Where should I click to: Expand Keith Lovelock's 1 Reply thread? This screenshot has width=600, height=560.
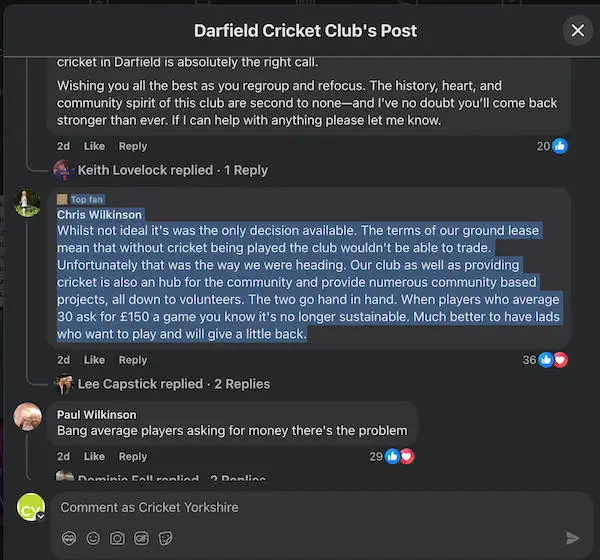coord(173,170)
